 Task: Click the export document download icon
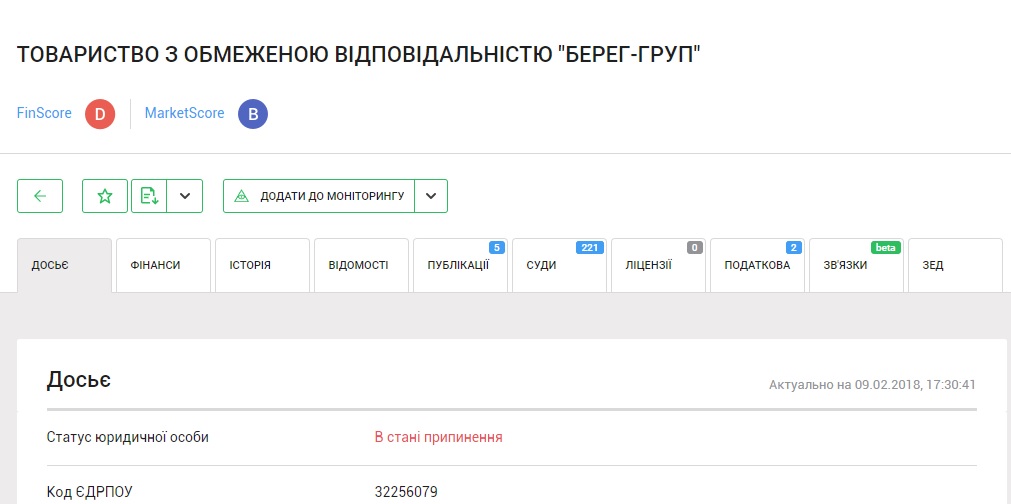coord(149,196)
